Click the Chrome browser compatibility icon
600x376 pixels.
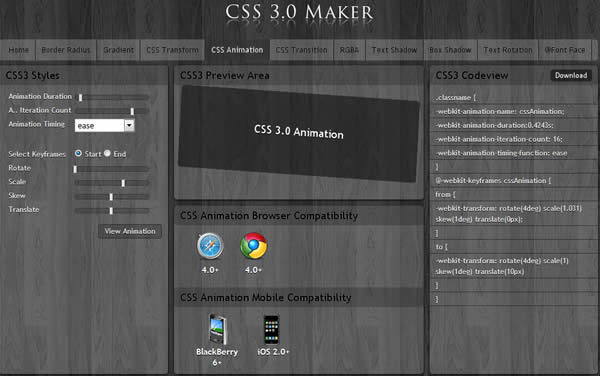(x=253, y=246)
